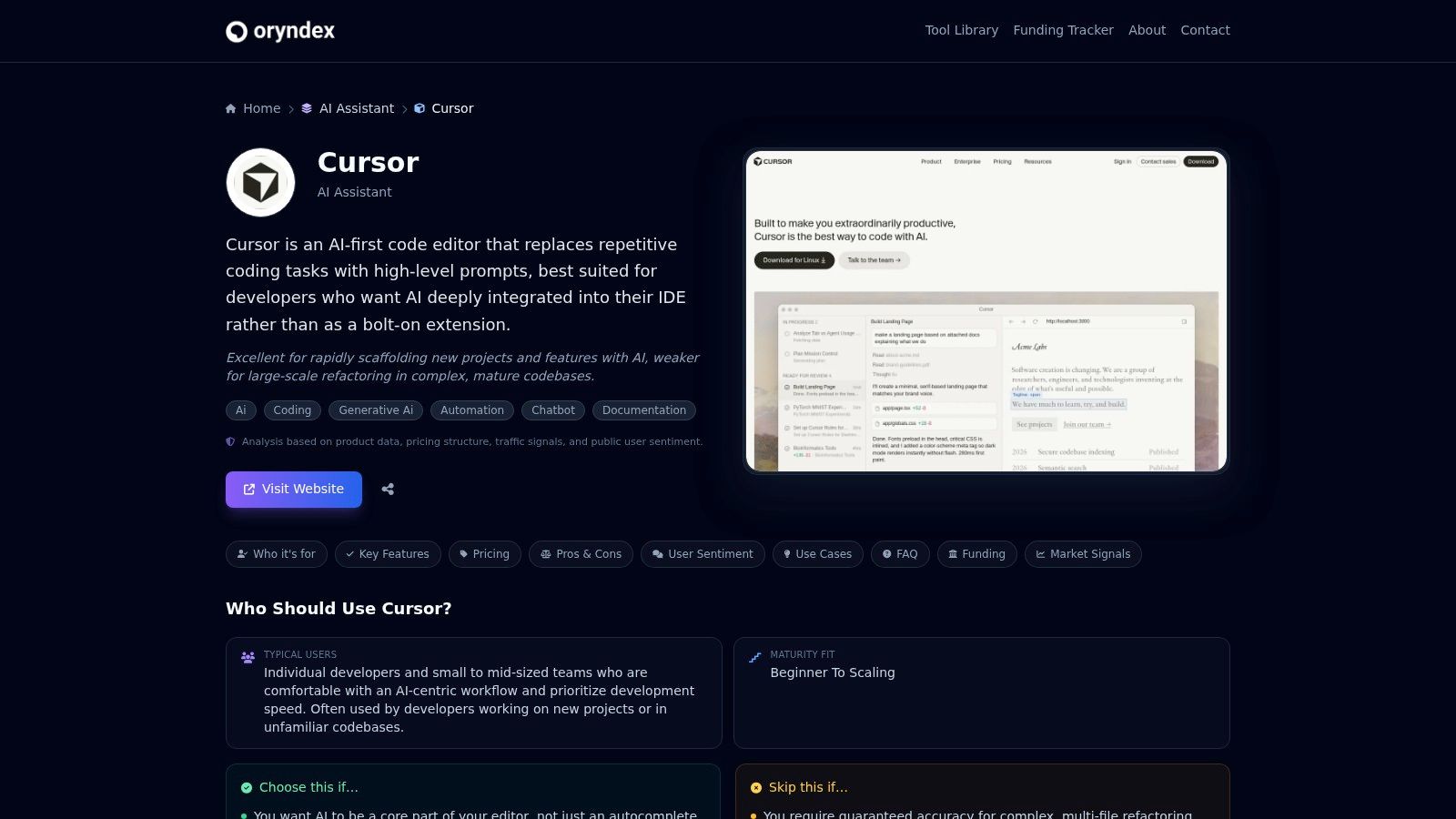
Task: Go to the About page
Action: click(x=1147, y=30)
